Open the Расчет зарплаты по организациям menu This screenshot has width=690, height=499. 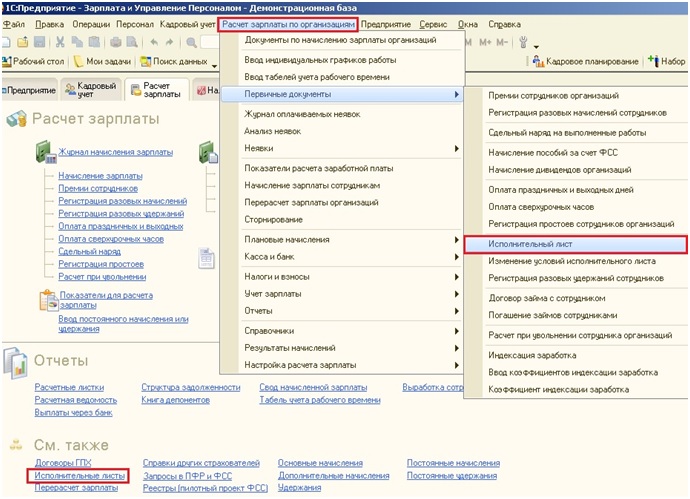(288, 24)
